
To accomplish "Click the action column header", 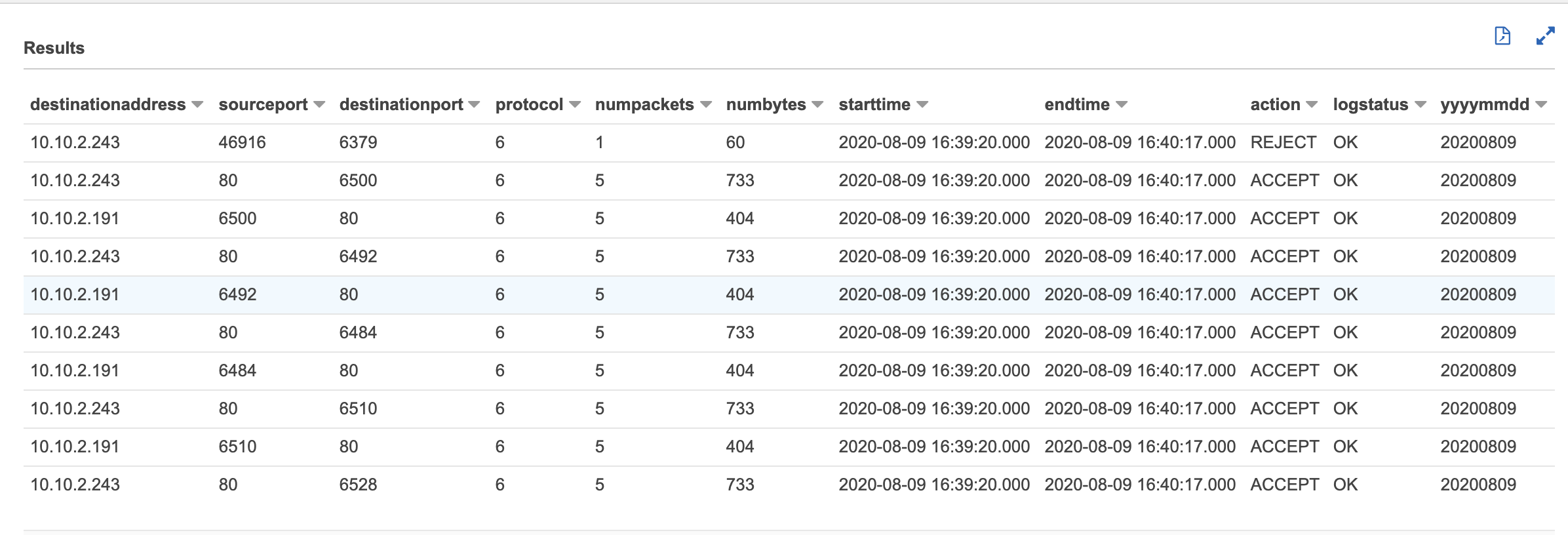I will coord(1275,105).
